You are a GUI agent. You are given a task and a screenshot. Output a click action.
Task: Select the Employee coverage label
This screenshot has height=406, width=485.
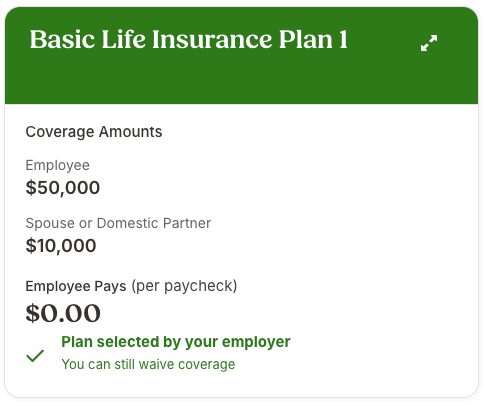pyautogui.click(x=57, y=165)
